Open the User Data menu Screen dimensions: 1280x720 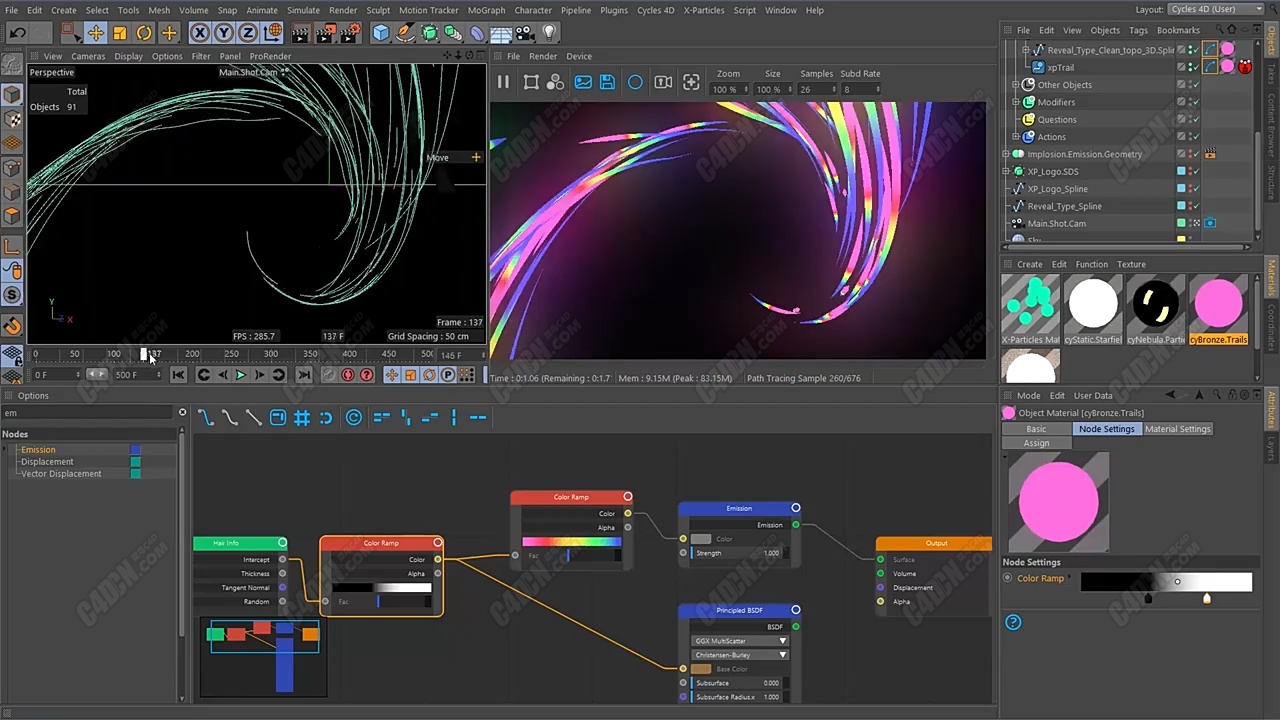[1093, 396]
